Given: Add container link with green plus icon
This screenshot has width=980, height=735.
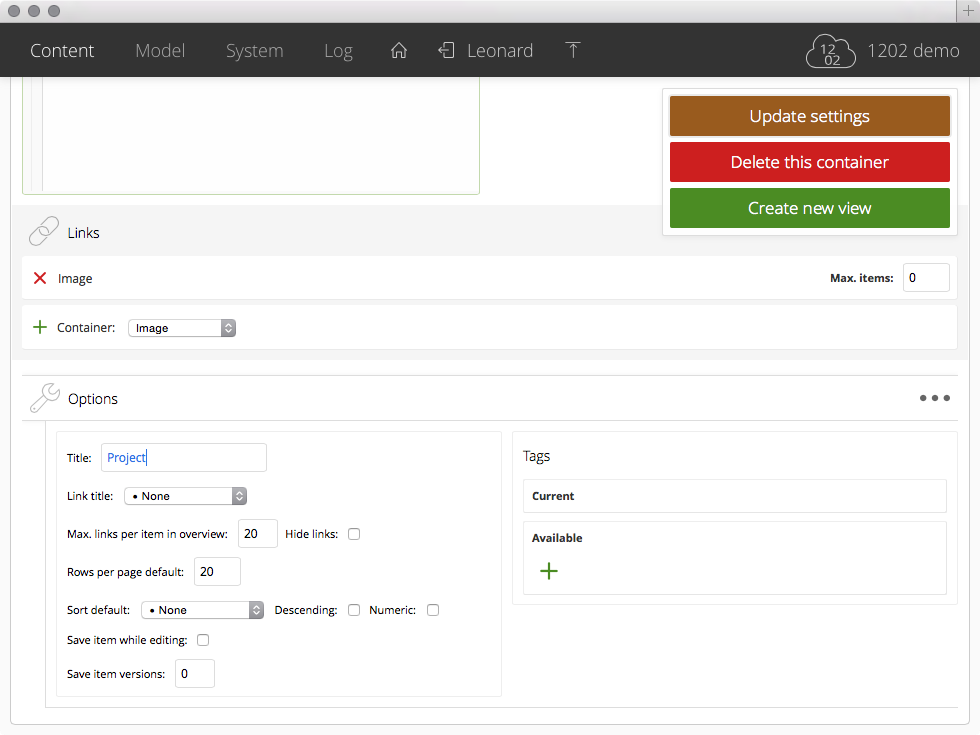Looking at the screenshot, I should [40, 327].
